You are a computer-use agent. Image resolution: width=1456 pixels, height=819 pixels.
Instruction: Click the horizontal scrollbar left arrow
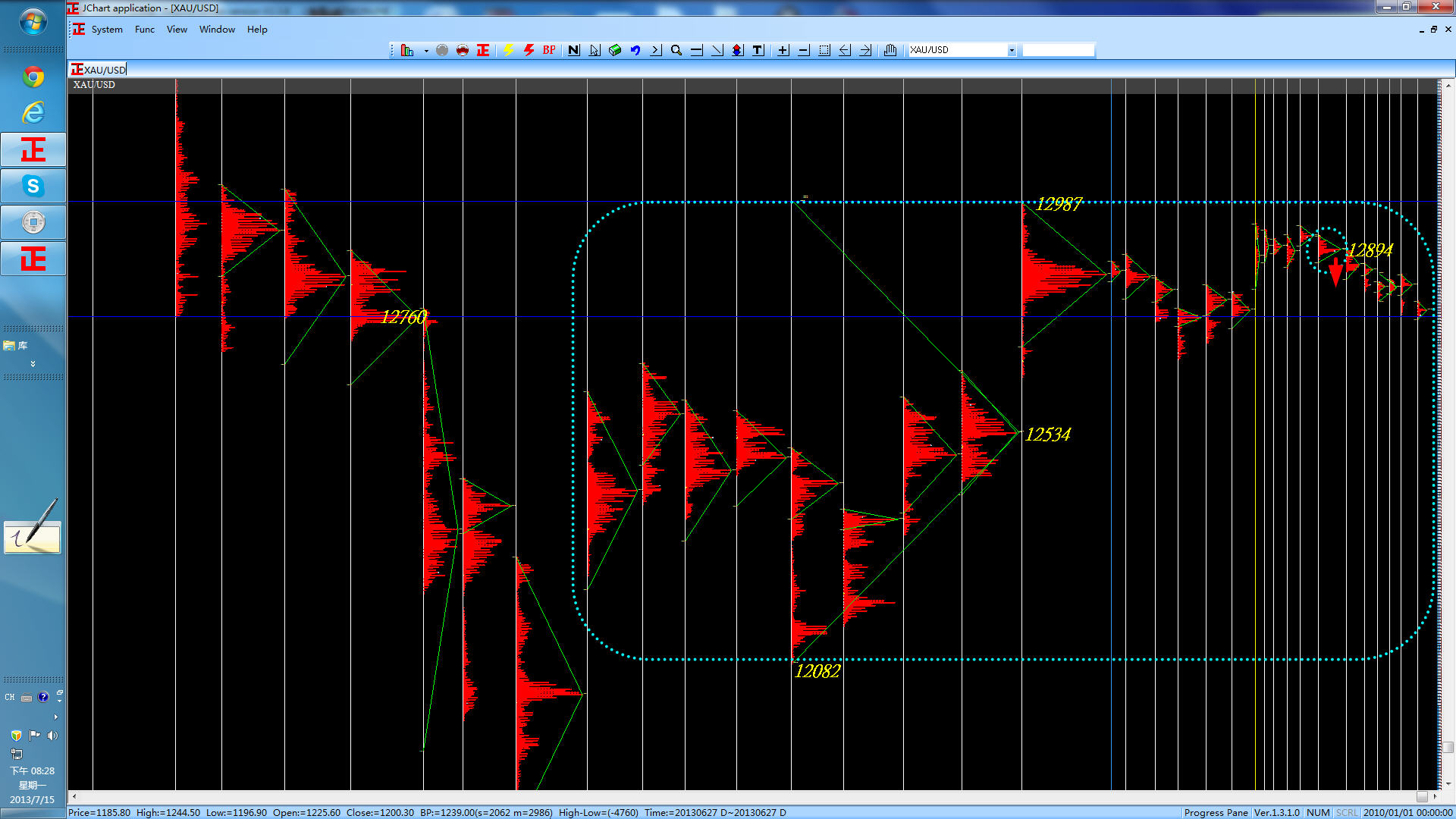tap(74, 797)
